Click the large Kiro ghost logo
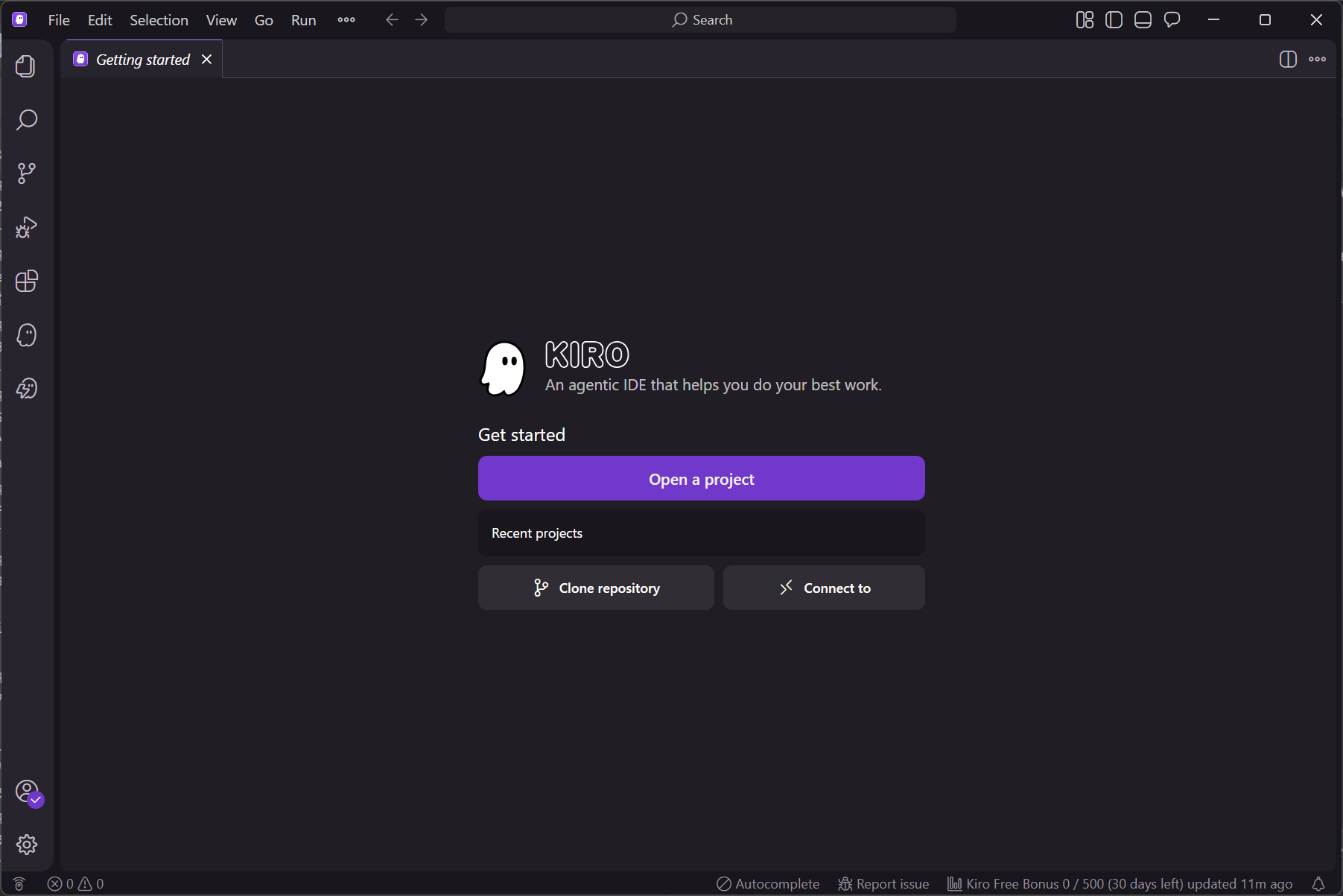 tap(504, 369)
